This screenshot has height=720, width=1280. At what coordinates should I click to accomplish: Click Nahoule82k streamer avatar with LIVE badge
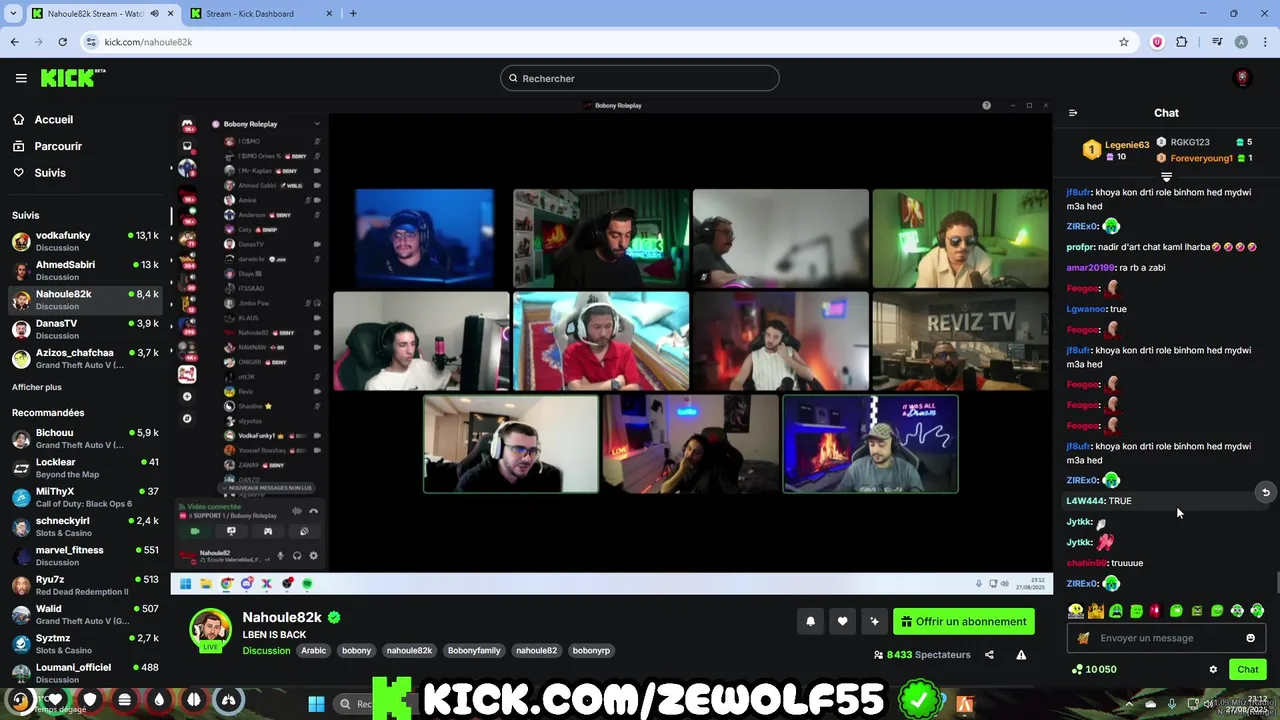pos(210,630)
